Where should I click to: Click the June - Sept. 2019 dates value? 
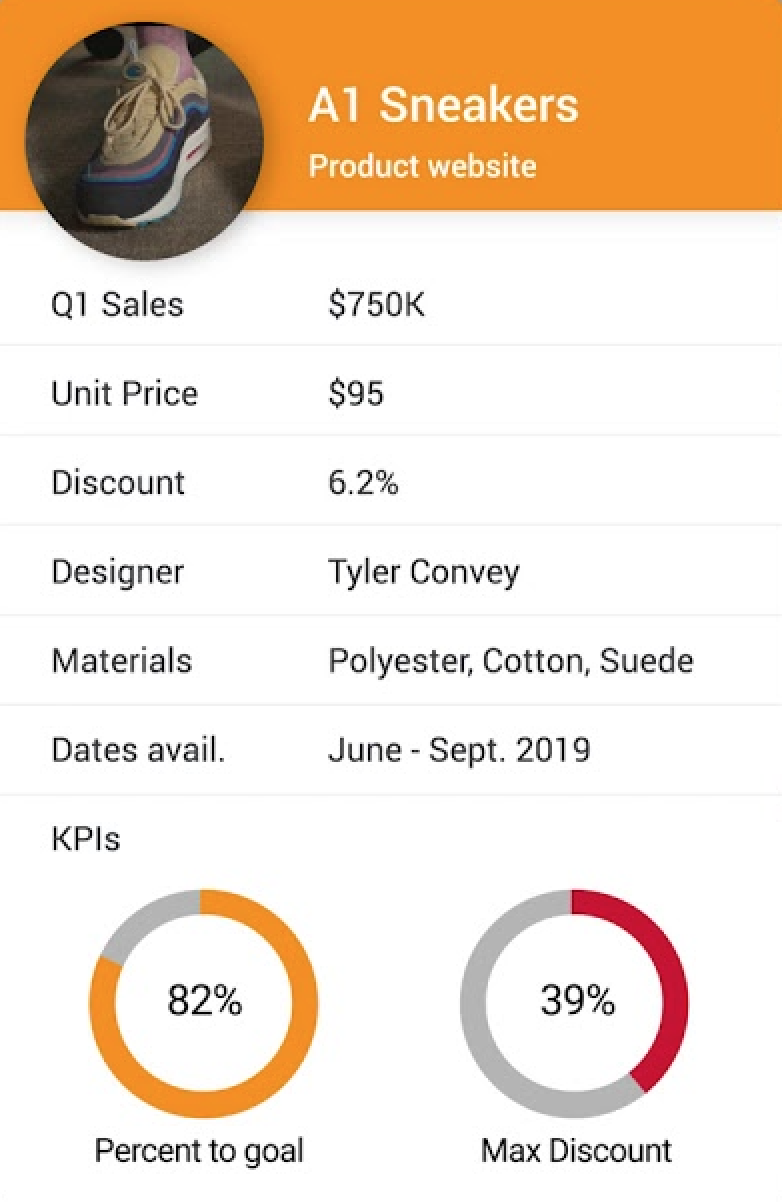point(458,750)
